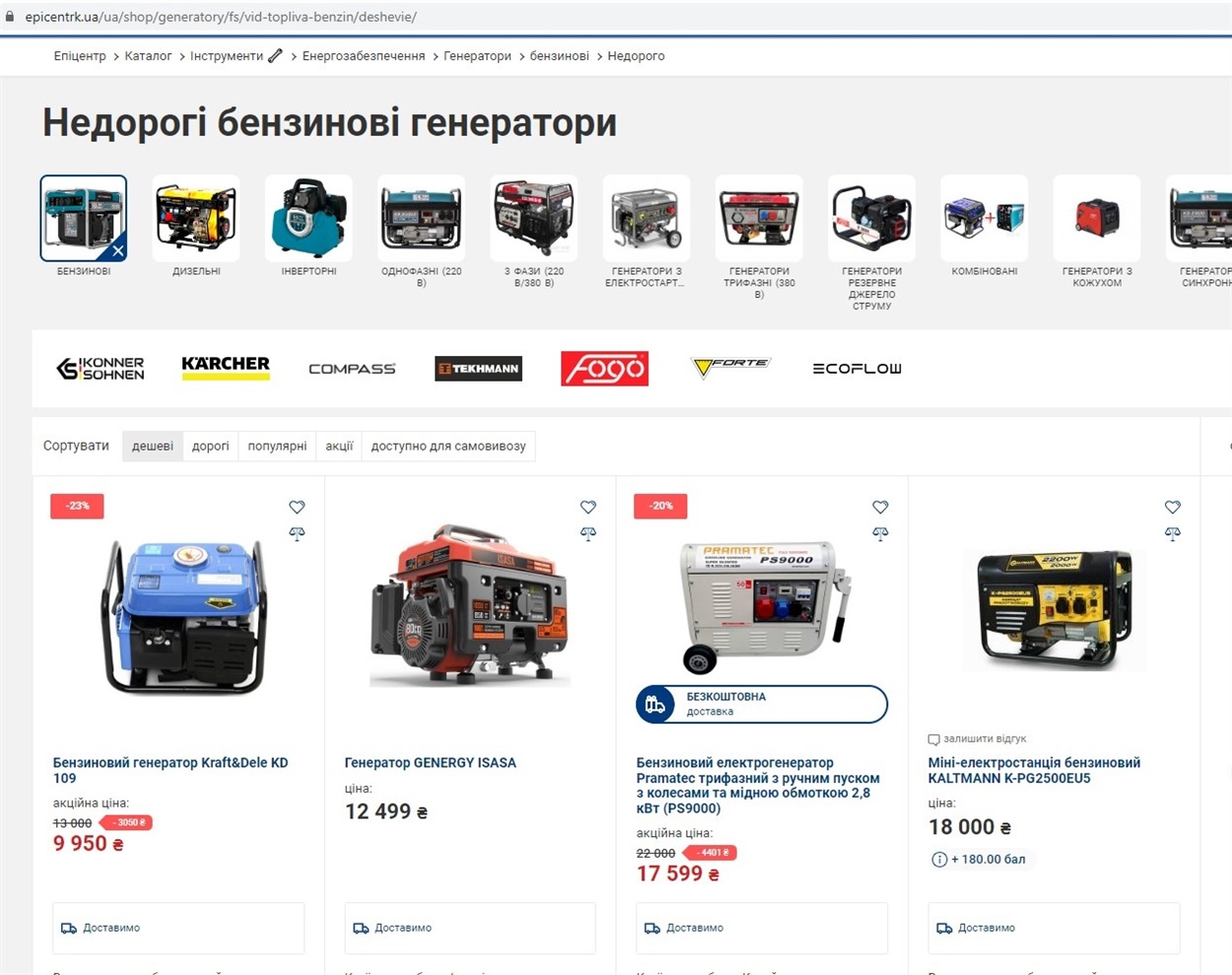Compare the GENERGY ISASA generator
The image size is (1232, 975).
coord(588,533)
